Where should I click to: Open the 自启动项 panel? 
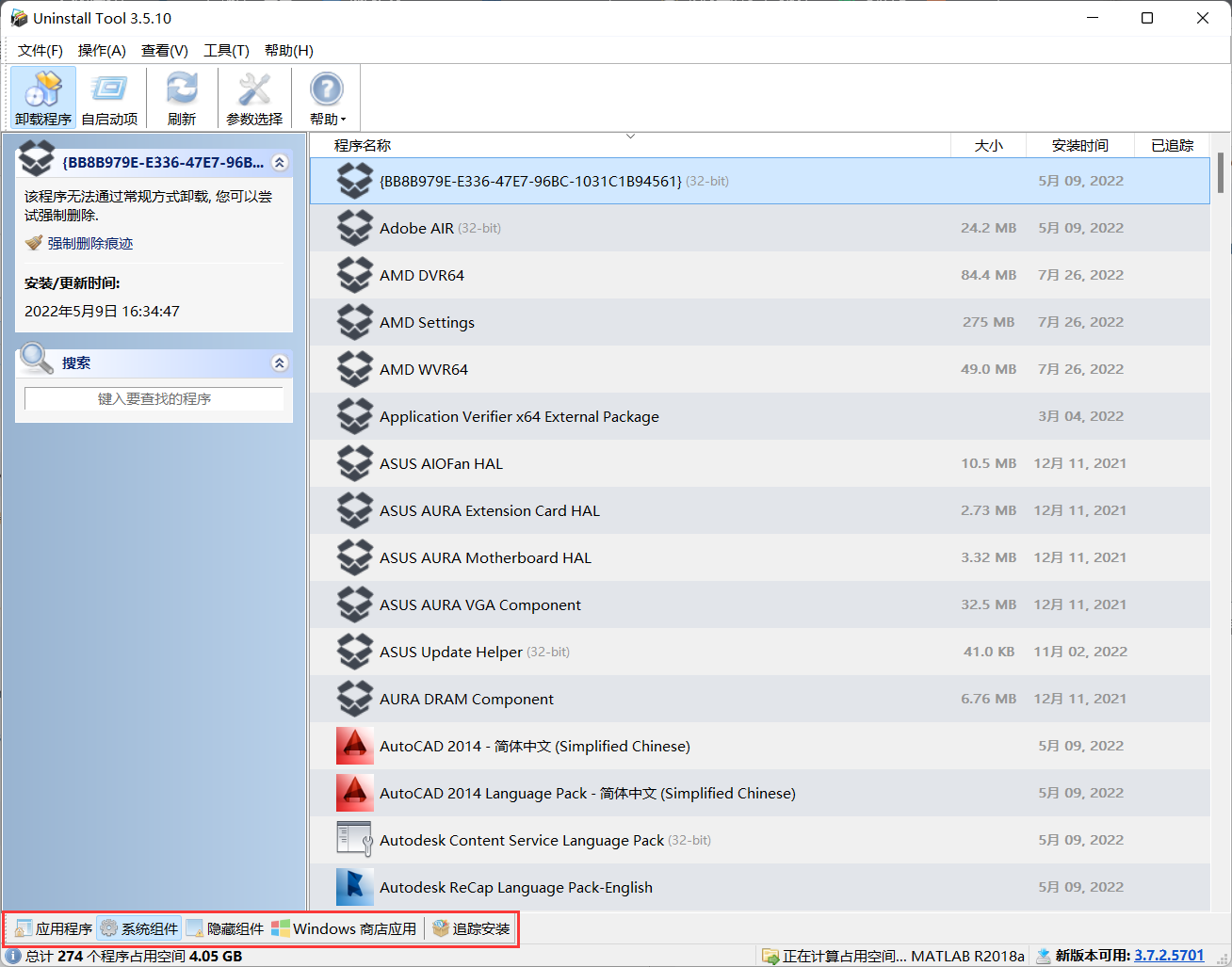(109, 89)
